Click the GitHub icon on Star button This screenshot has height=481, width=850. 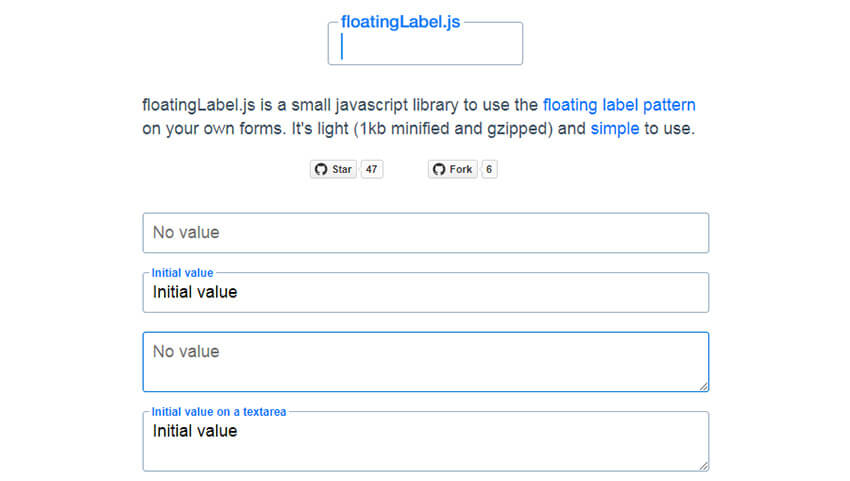[x=321, y=169]
